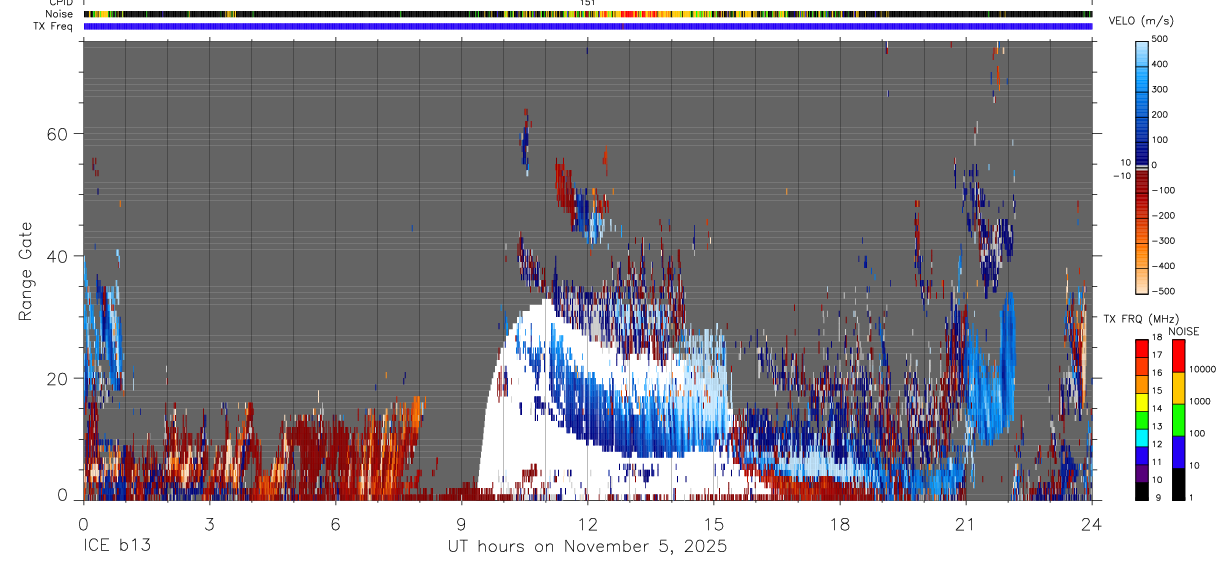Click the 18 label on TX FRQ scale

coord(1156,338)
